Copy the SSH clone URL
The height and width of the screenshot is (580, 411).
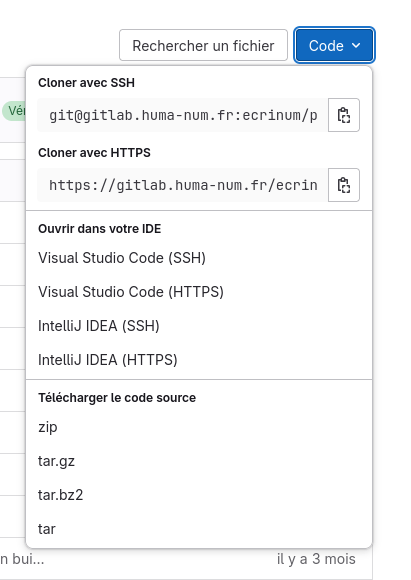tap(344, 115)
